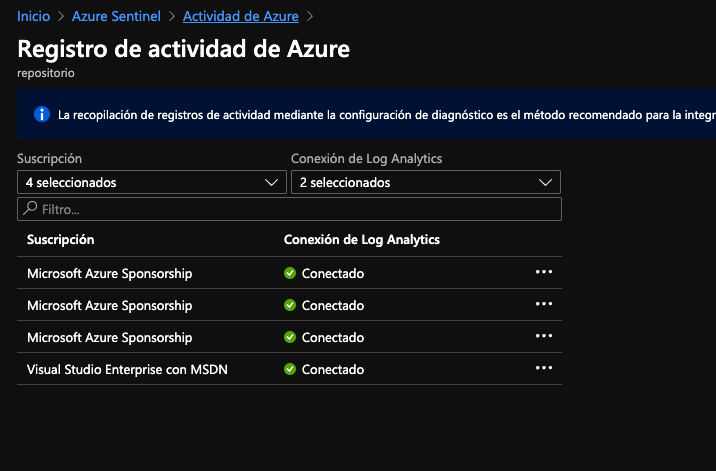716x471 pixels.
Task: Click the green check icon in the Visual Studio Enterprise row
Action: pos(290,369)
